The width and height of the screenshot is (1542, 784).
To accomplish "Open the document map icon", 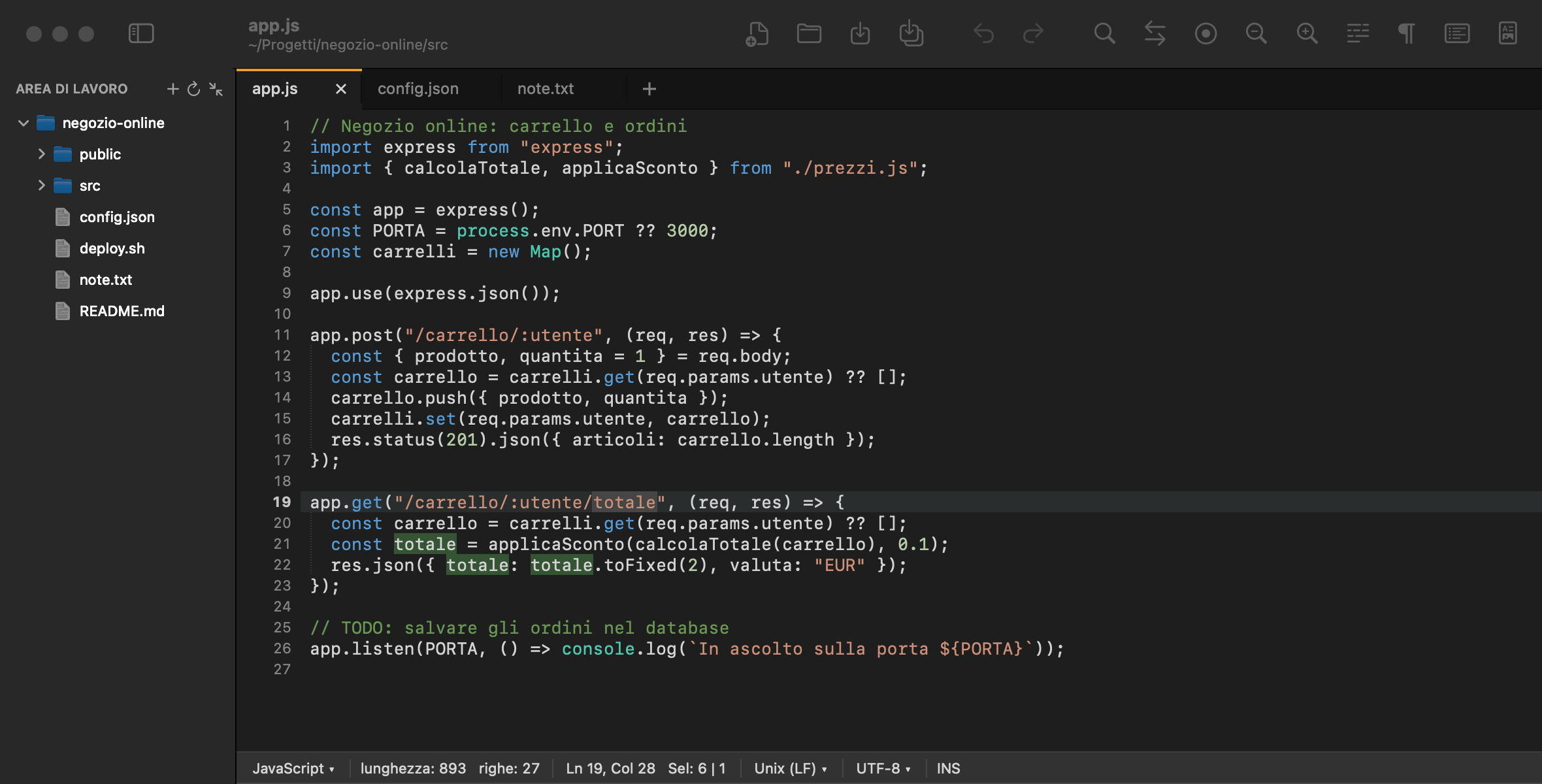I will pos(1508,33).
